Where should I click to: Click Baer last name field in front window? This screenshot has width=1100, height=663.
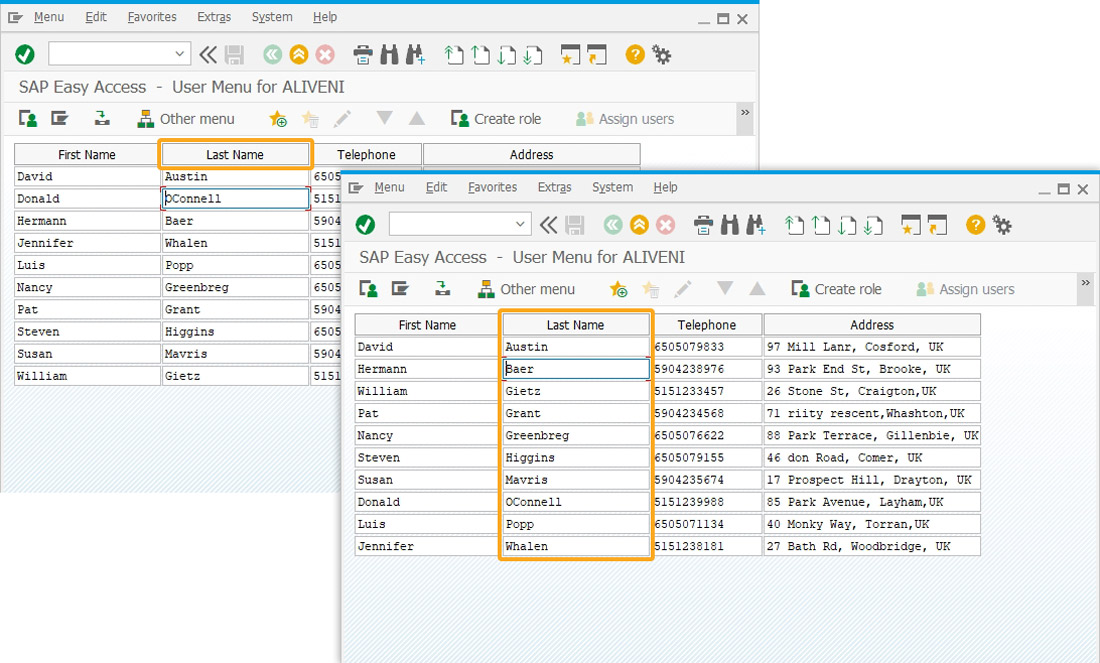pos(576,369)
